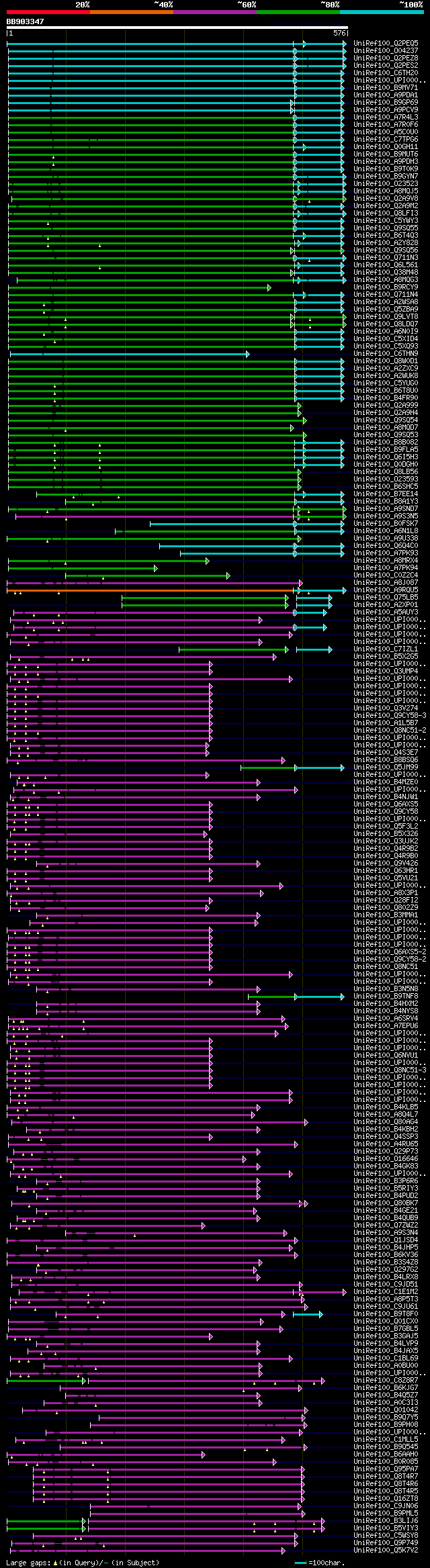This screenshot has height=1568, width=430.
Task: Select label UniRef100_O16646
Action: click(x=386, y=1158)
